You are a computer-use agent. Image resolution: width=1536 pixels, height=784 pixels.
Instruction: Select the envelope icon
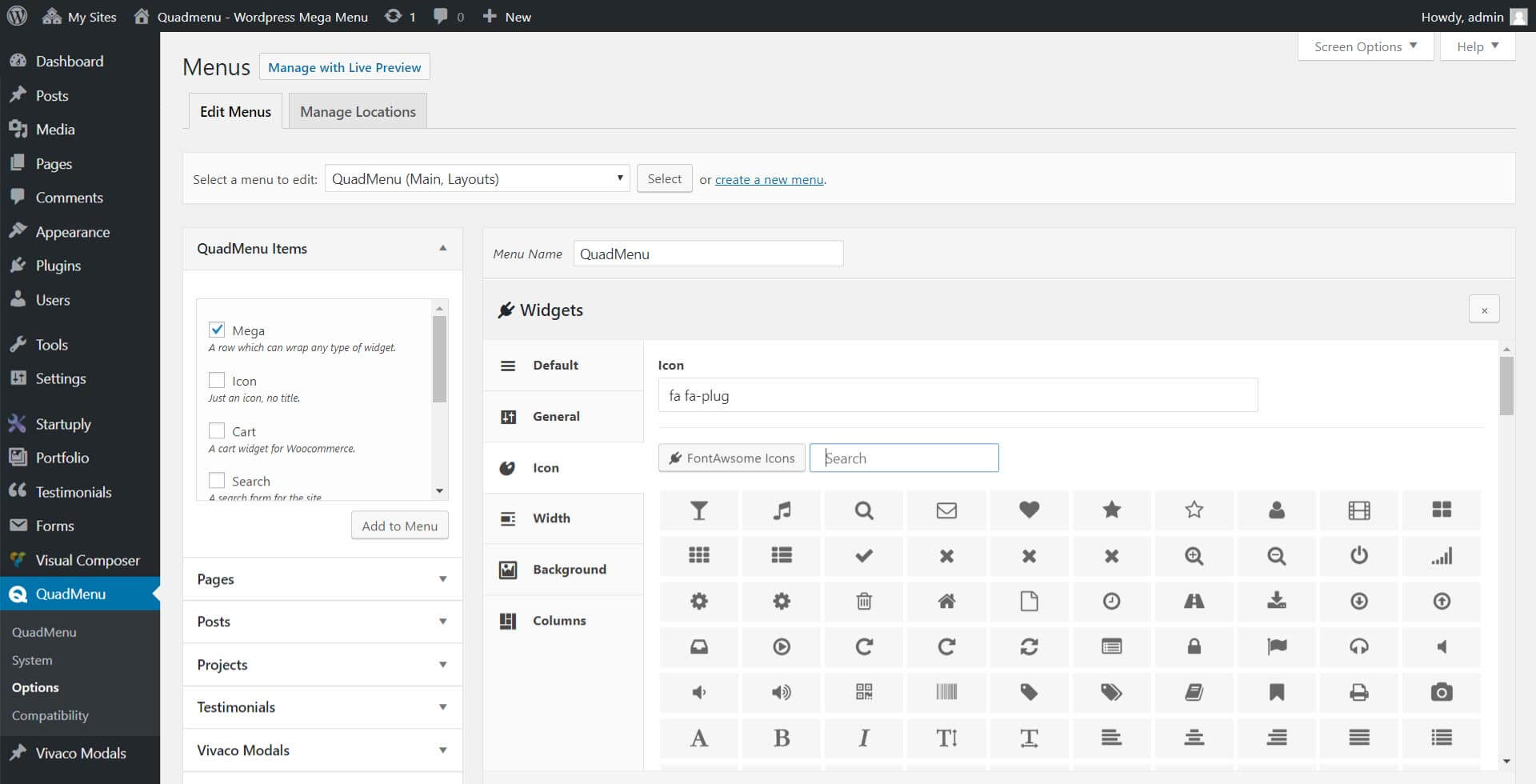point(946,510)
